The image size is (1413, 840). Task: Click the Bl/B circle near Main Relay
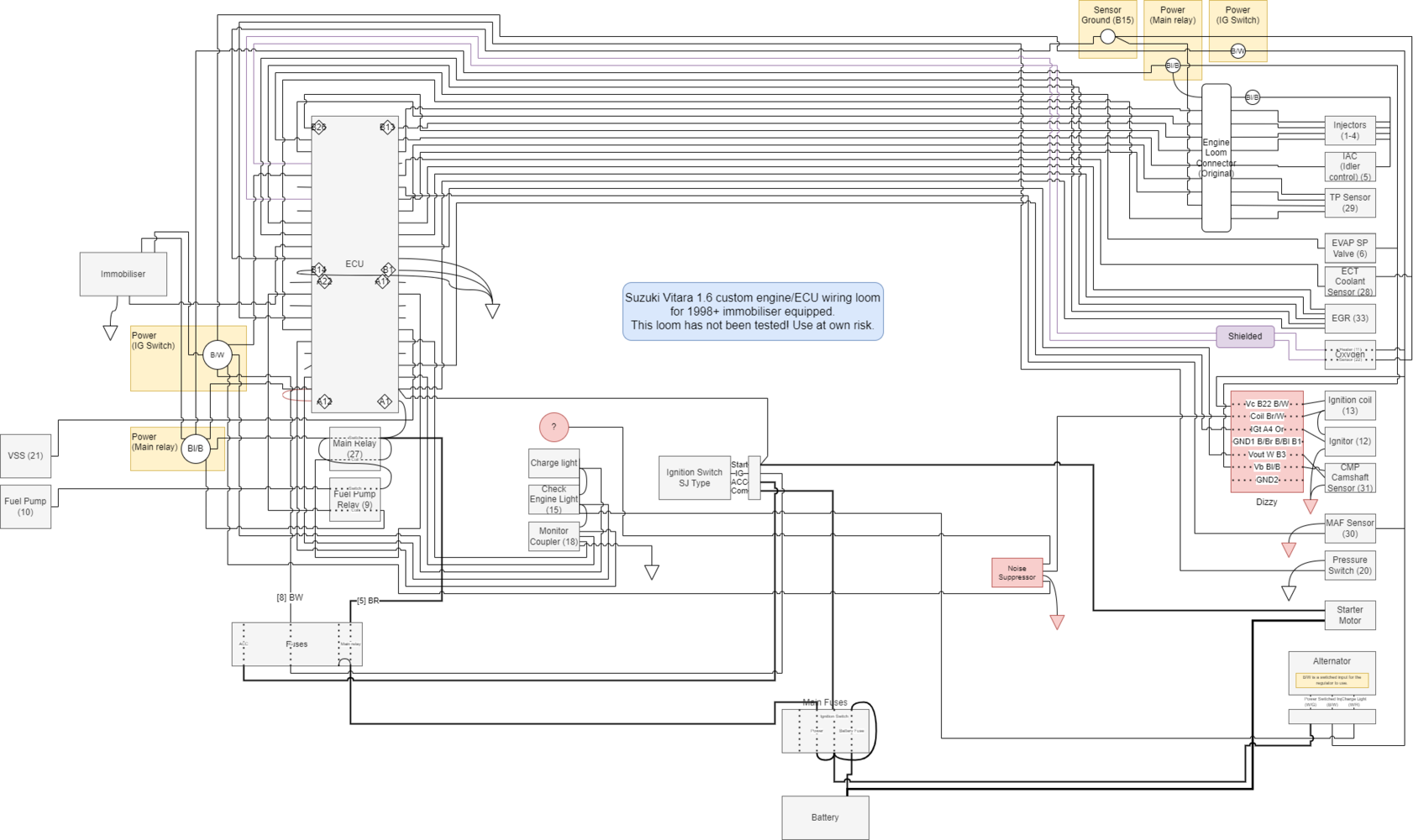coord(195,449)
